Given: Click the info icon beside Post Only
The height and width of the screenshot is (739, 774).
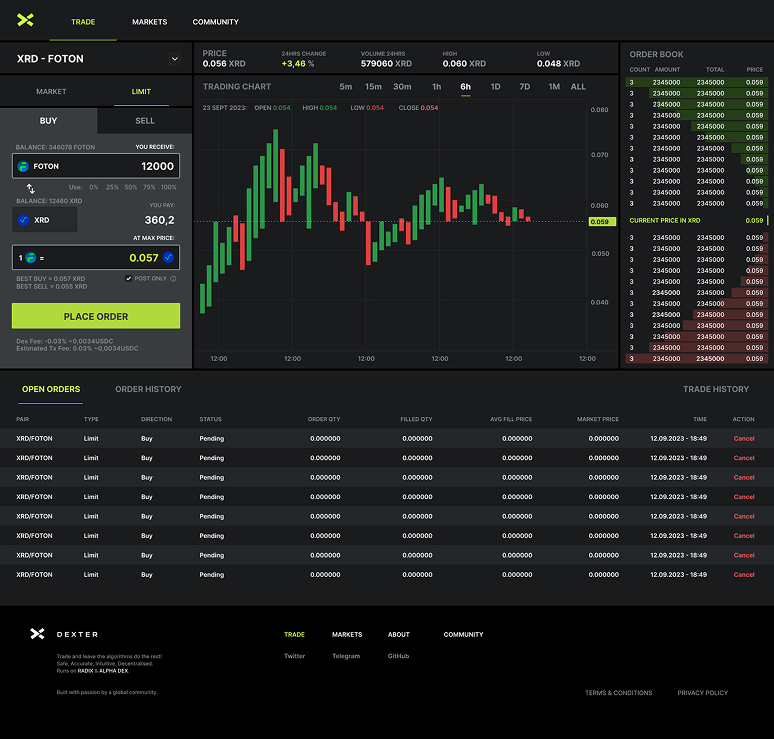Looking at the screenshot, I should coord(173,279).
